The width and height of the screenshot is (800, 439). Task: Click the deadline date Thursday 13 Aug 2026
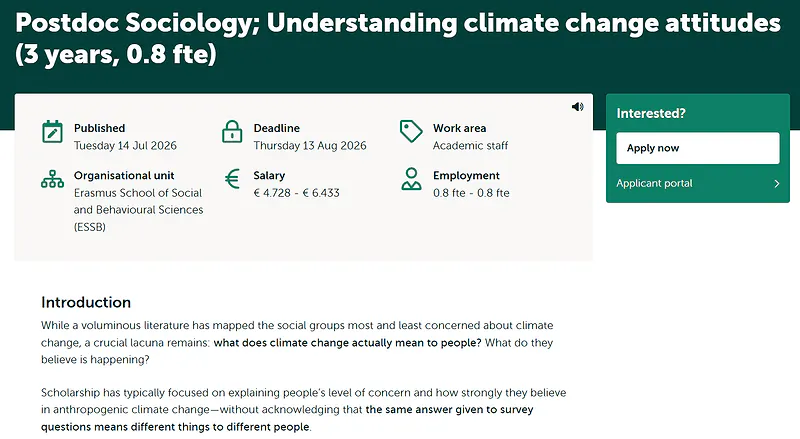point(310,145)
